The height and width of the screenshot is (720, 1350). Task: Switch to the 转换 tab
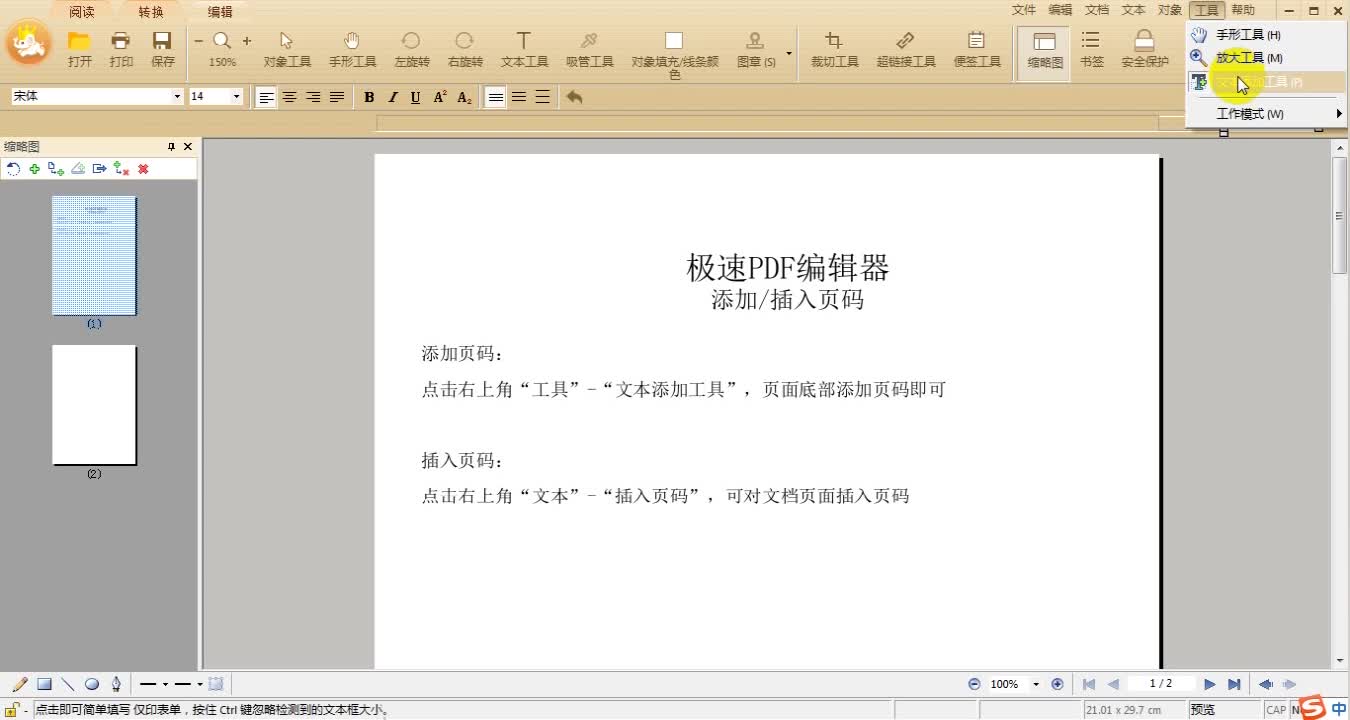tap(151, 12)
